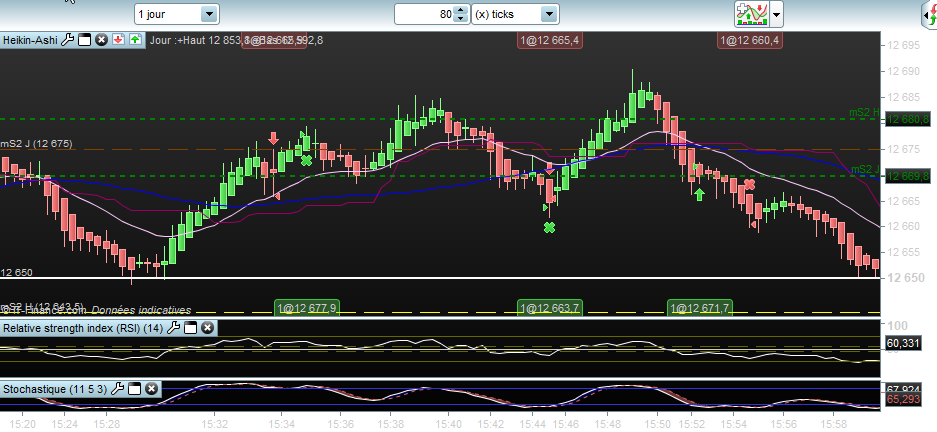937x432 pixels.
Task: Click the green X exit marker near 15:35
Action: click(x=307, y=160)
